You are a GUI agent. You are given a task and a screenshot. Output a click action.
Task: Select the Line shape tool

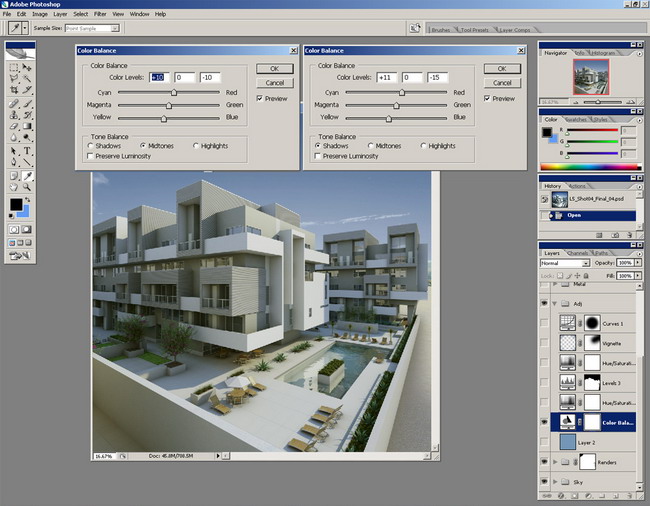[x=27, y=162]
